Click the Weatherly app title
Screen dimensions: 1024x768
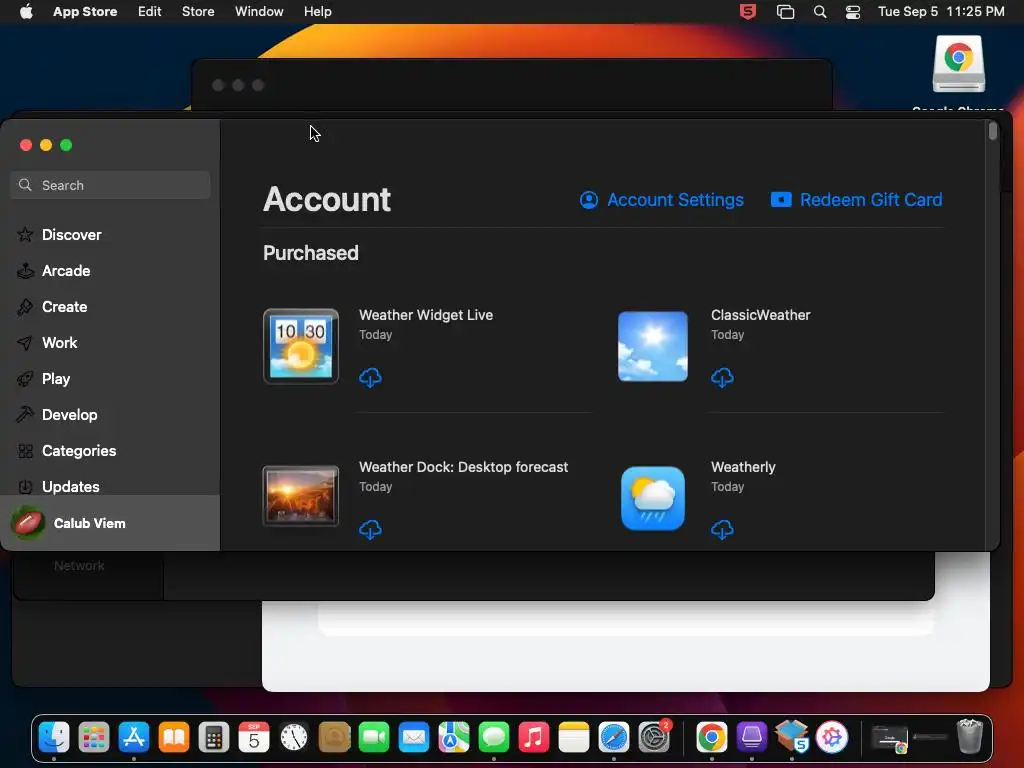click(x=743, y=467)
